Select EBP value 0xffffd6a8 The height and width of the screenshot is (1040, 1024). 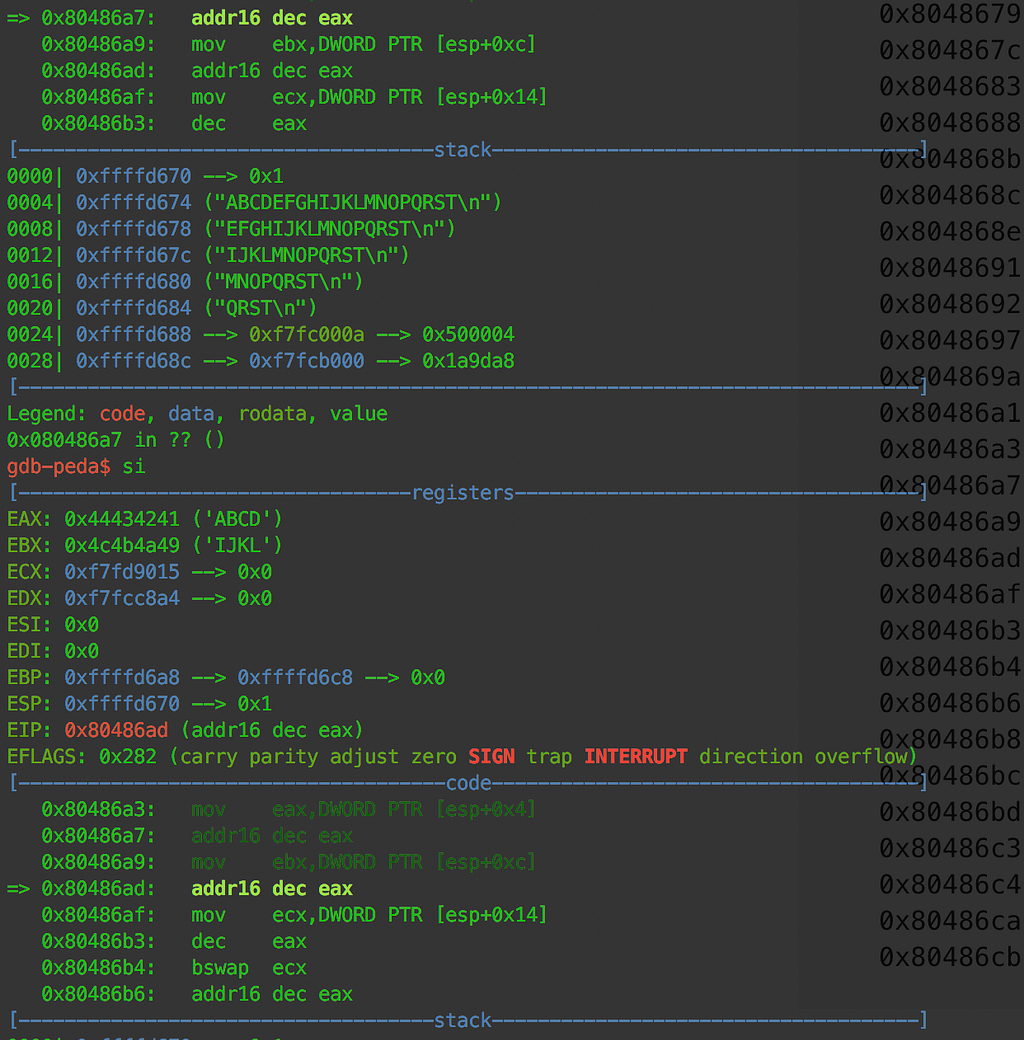(x=122, y=677)
